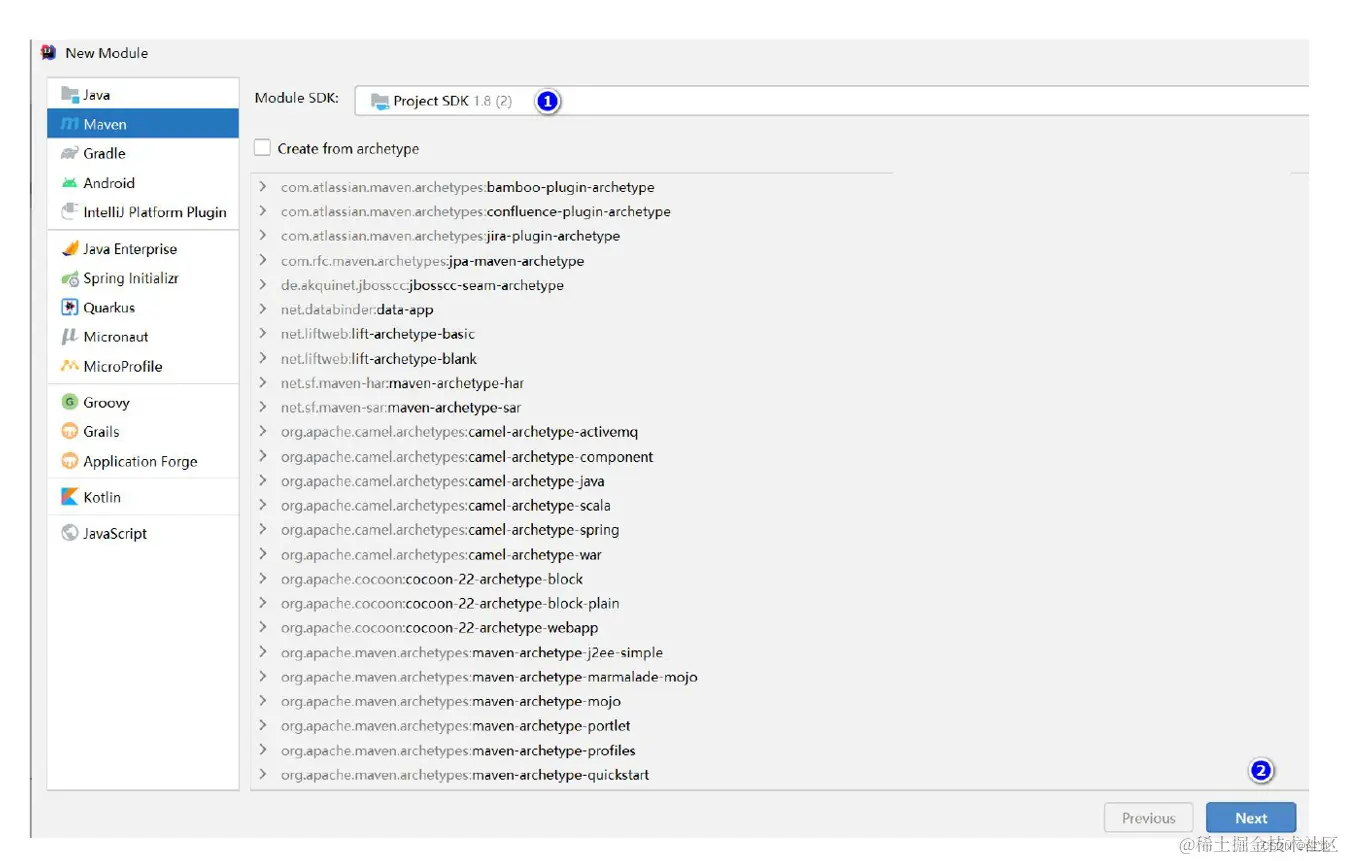
Task: Expand cocoon-22-archetype-webapp node
Action: [263, 628]
